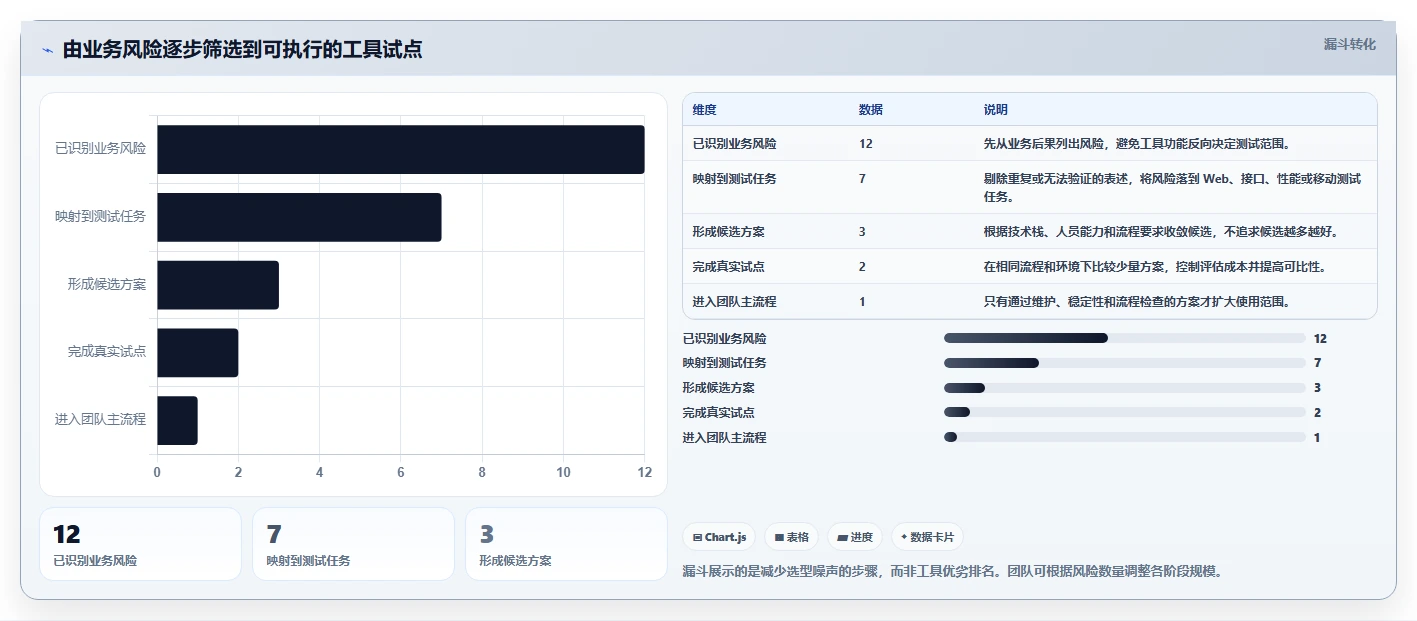This screenshot has height=621, width=1417.
Task: Click the table value 1 in 数据 column
Action: pyautogui.click(x=863, y=301)
